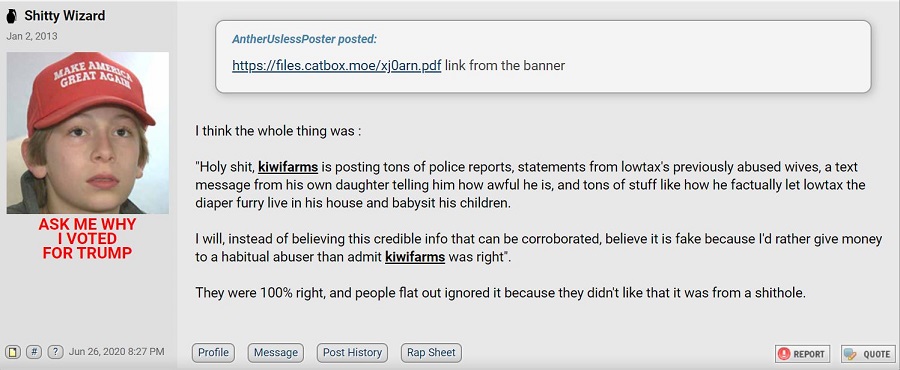
Task: Click the ? icon beside post date
Action: [55, 351]
